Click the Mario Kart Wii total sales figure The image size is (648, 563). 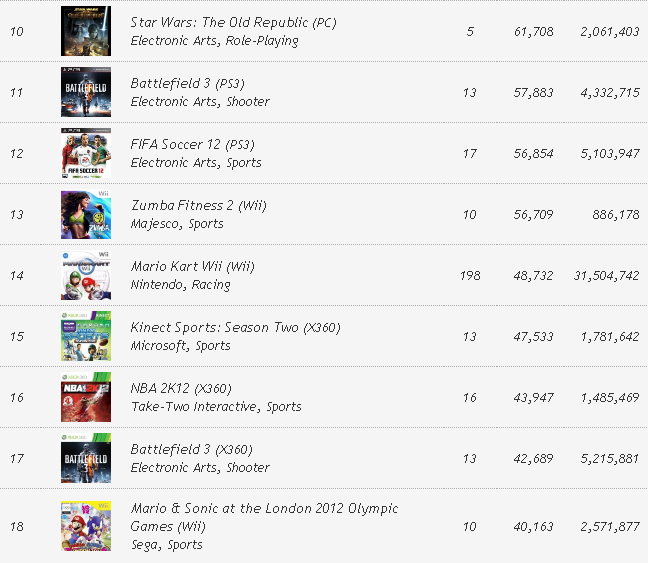(609, 276)
